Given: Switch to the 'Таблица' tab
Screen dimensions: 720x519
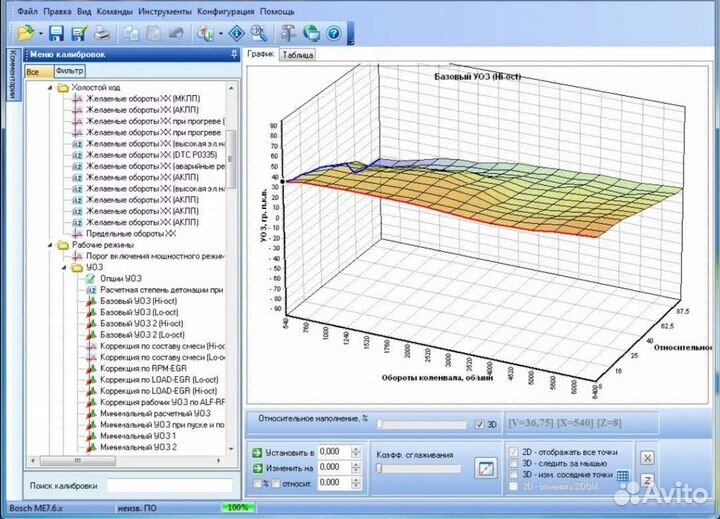Looking at the screenshot, I should (x=297, y=56).
